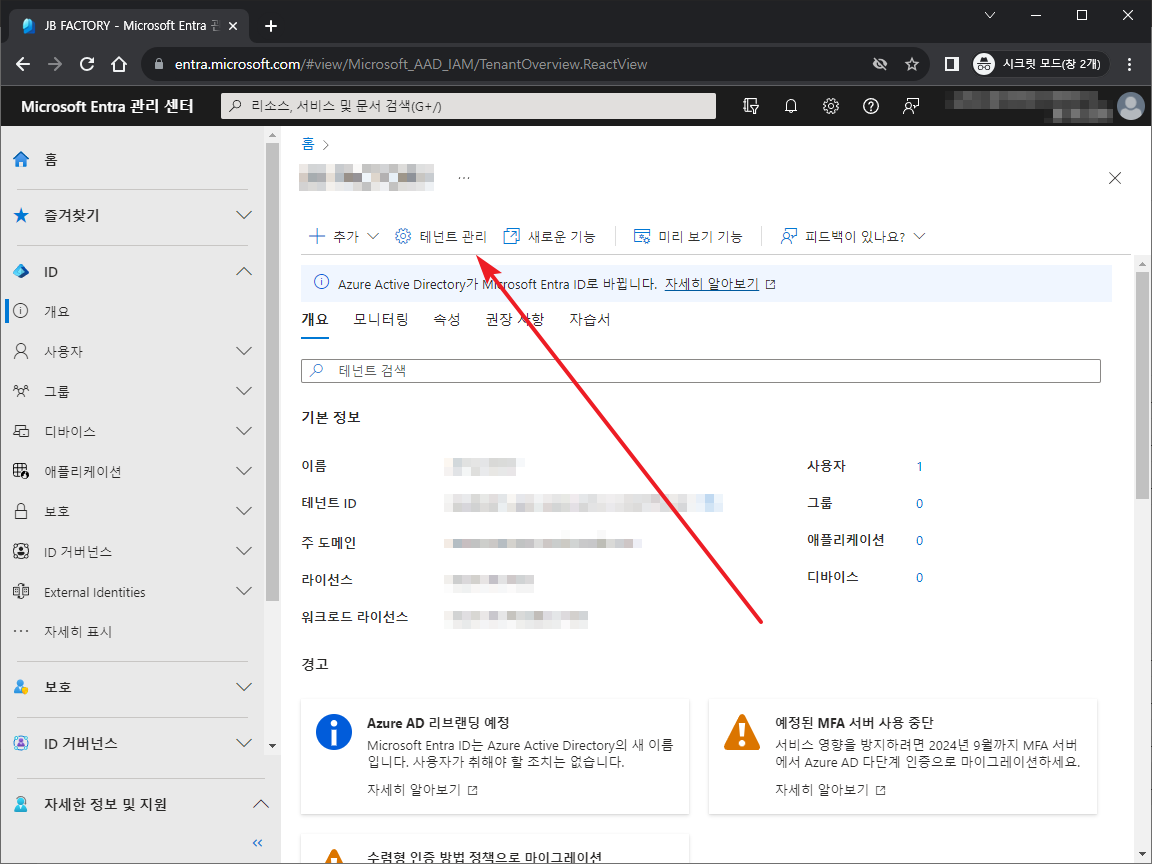1152x864 pixels.
Task: Click 미리 보기 기능 in the toolbar
Action: click(x=688, y=236)
